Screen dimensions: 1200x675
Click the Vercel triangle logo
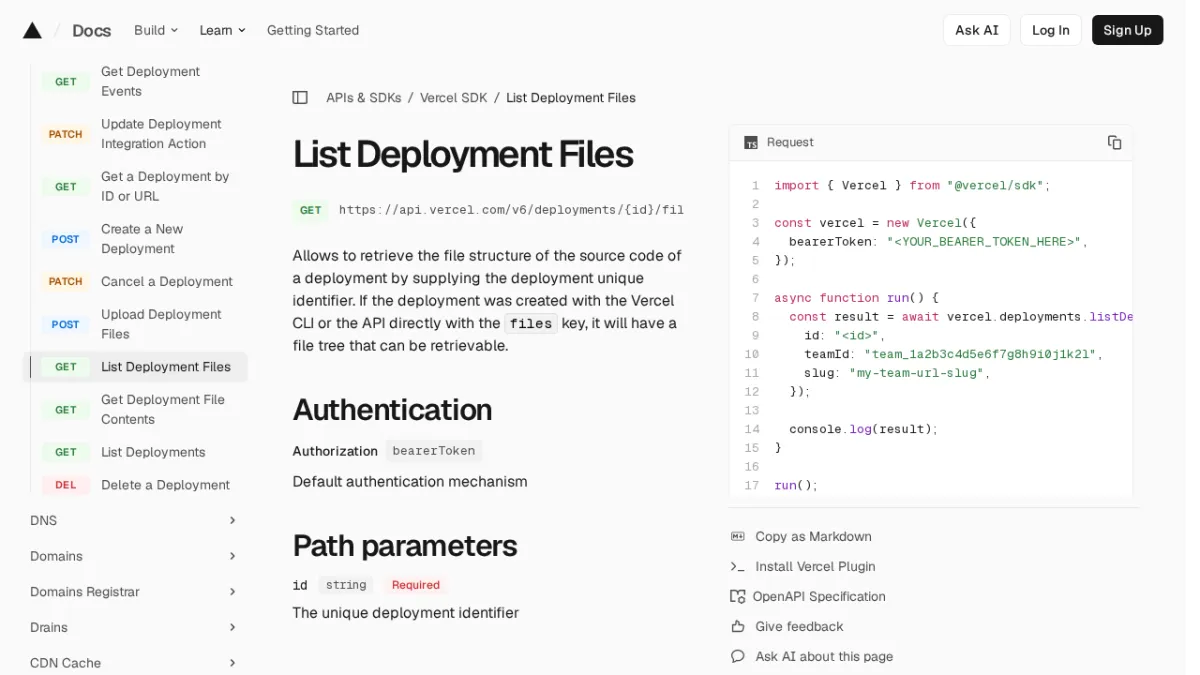point(32,30)
